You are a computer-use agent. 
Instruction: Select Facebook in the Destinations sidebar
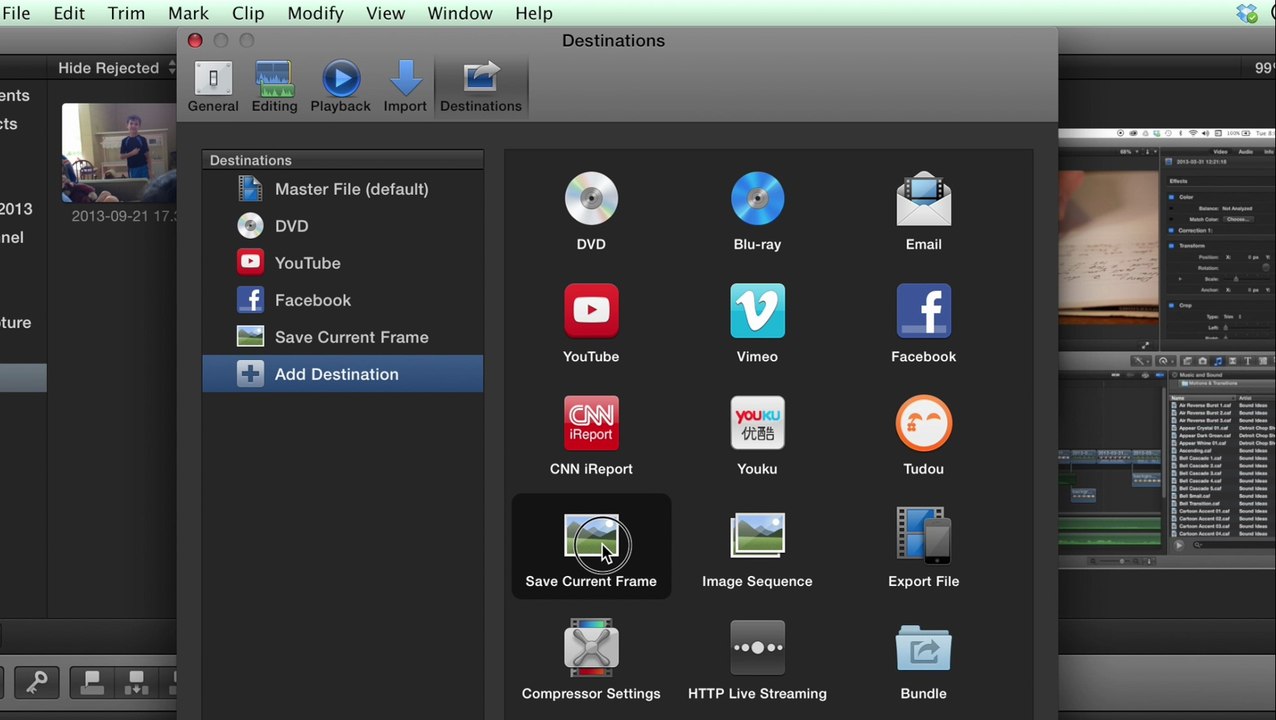click(342, 300)
